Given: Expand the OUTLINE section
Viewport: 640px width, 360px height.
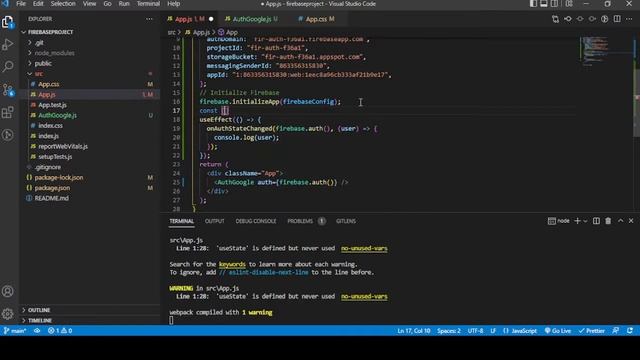Looking at the screenshot, I should tap(39, 310).
